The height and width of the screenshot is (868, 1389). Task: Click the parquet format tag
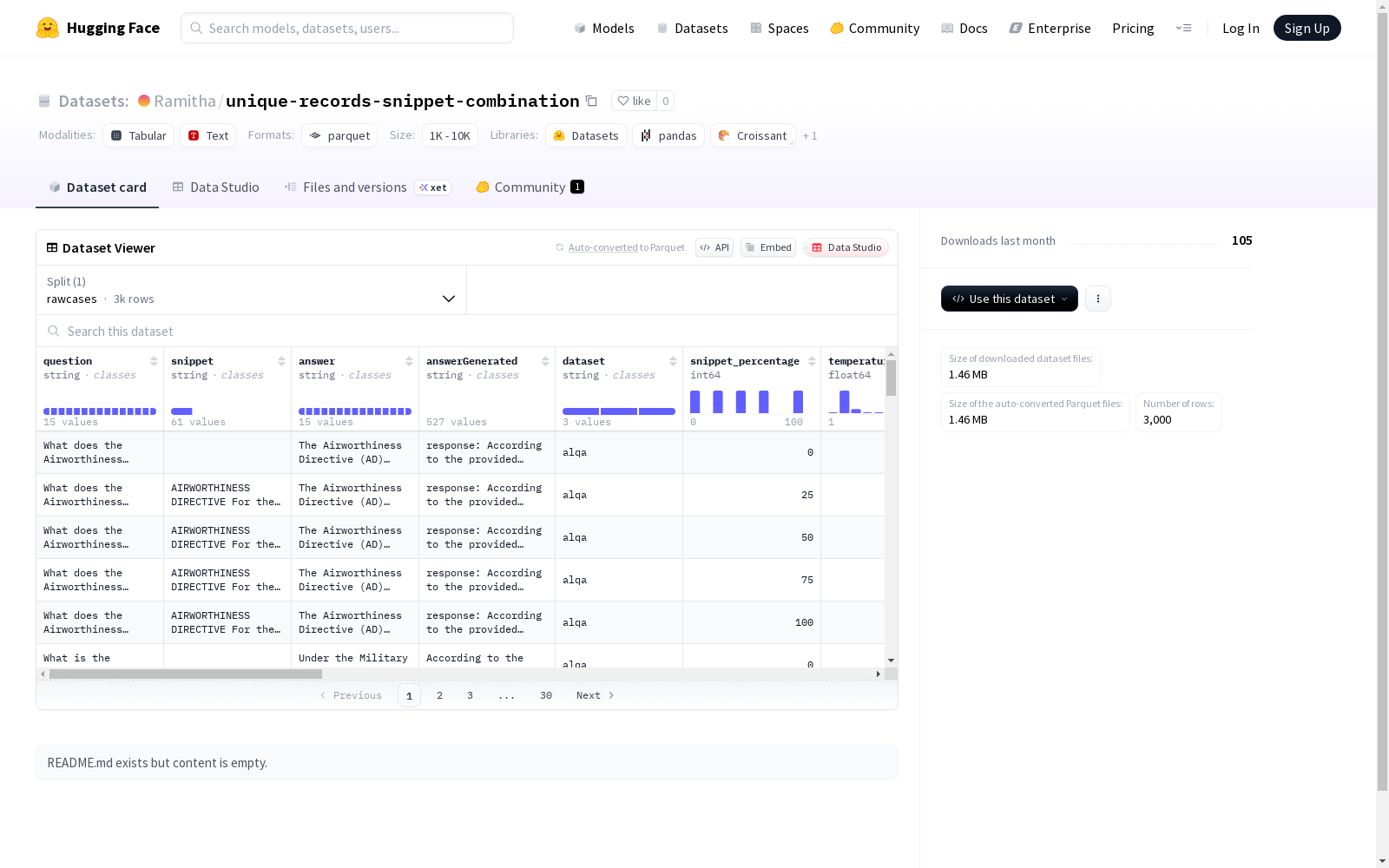339,135
